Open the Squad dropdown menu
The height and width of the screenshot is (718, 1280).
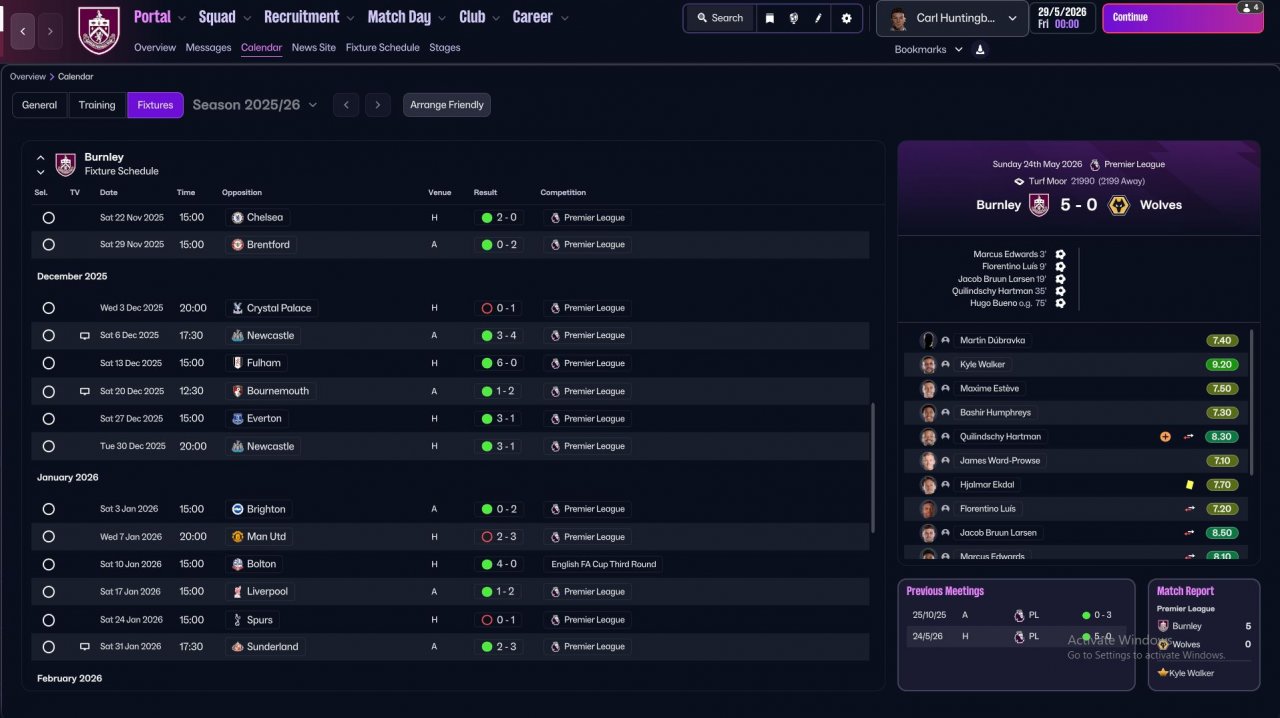pyautogui.click(x=225, y=17)
